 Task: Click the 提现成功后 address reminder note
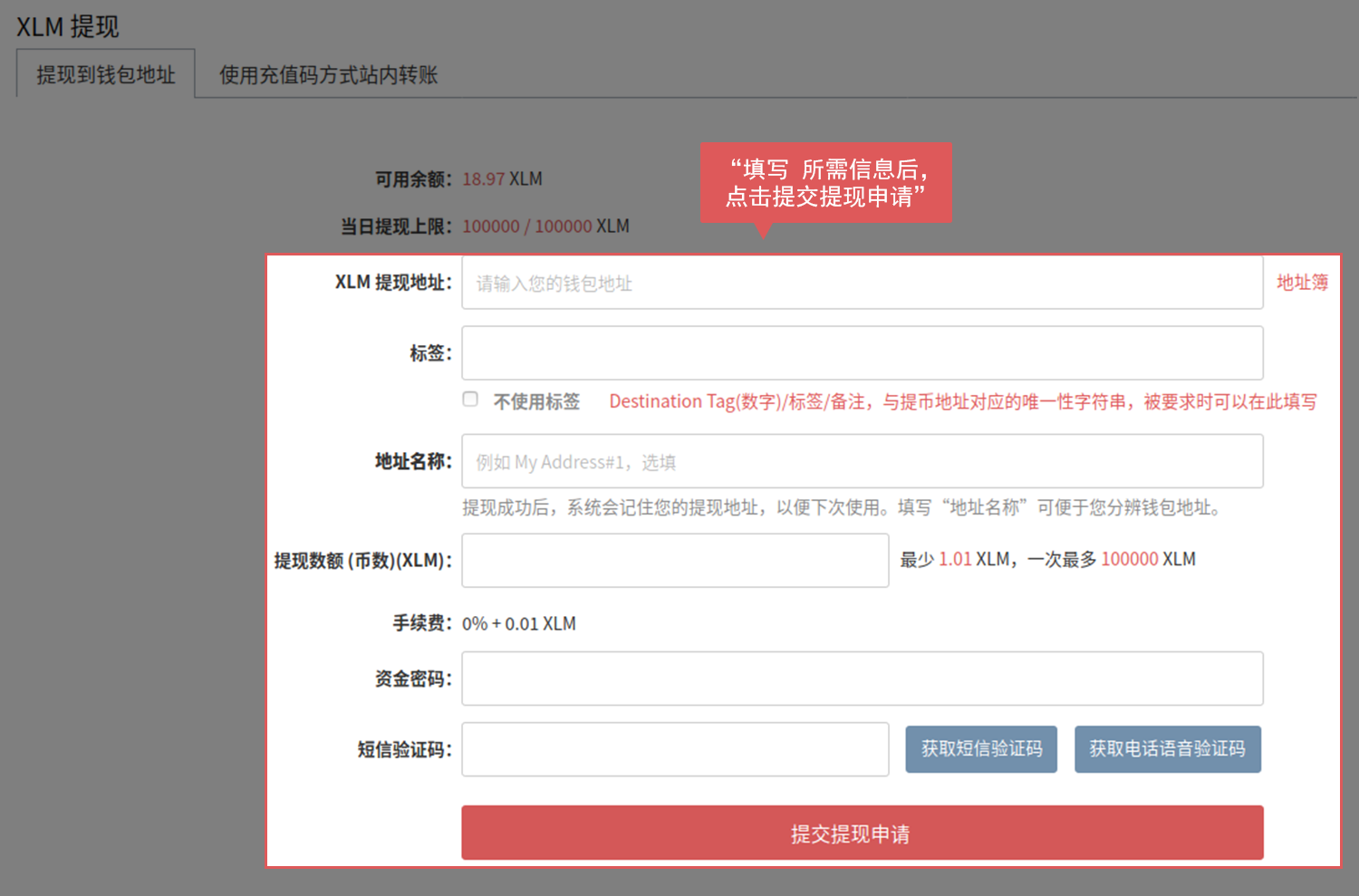coord(843,507)
